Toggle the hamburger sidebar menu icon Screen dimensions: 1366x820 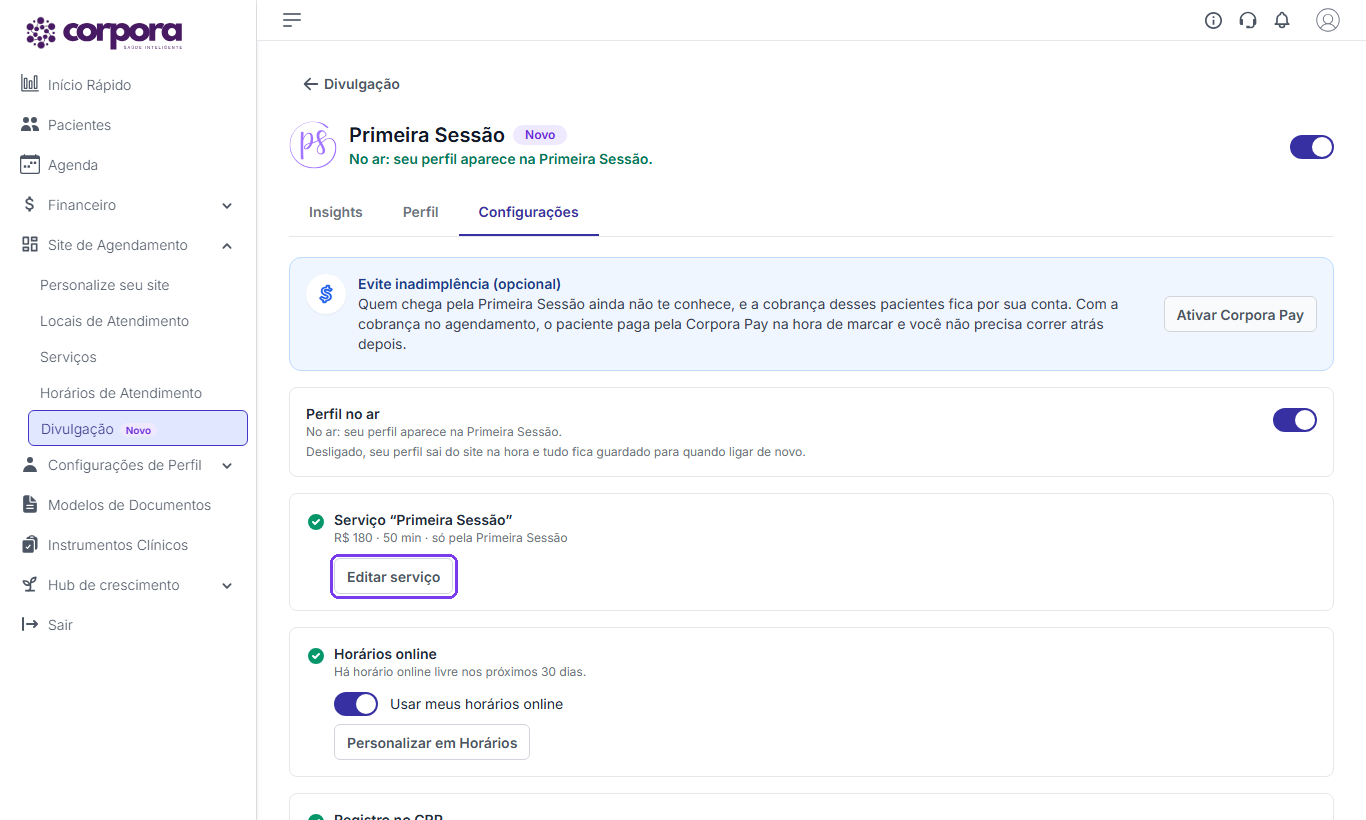point(292,20)
